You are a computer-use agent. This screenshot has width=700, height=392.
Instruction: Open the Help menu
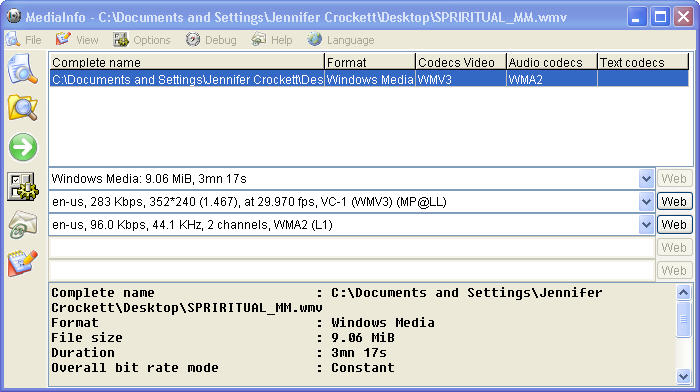pos(272,40)
